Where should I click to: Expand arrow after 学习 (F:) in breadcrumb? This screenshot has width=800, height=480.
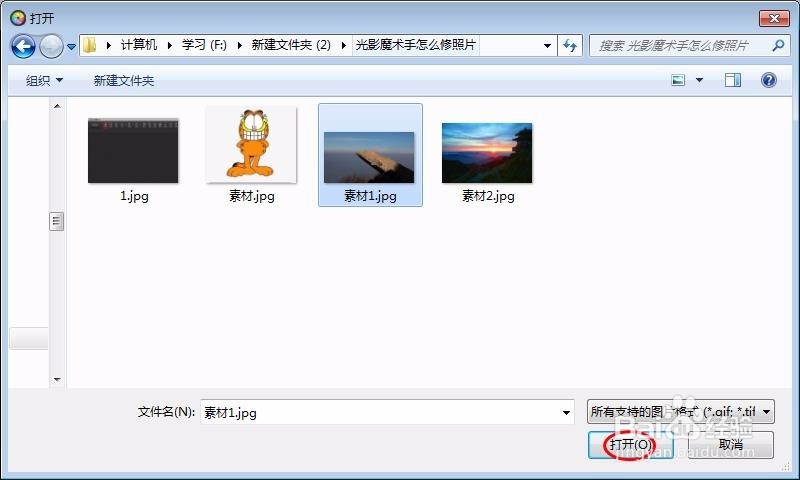coord(239,45)
